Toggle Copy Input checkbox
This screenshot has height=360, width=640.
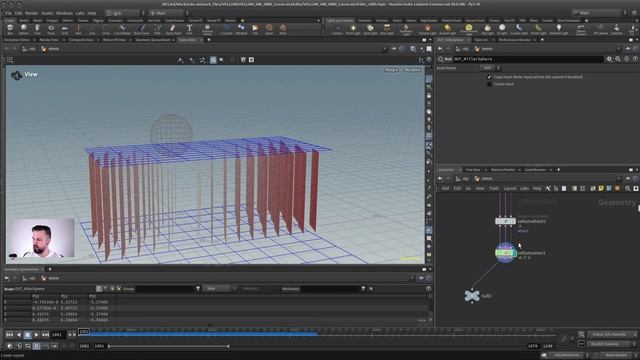point(489,77)
